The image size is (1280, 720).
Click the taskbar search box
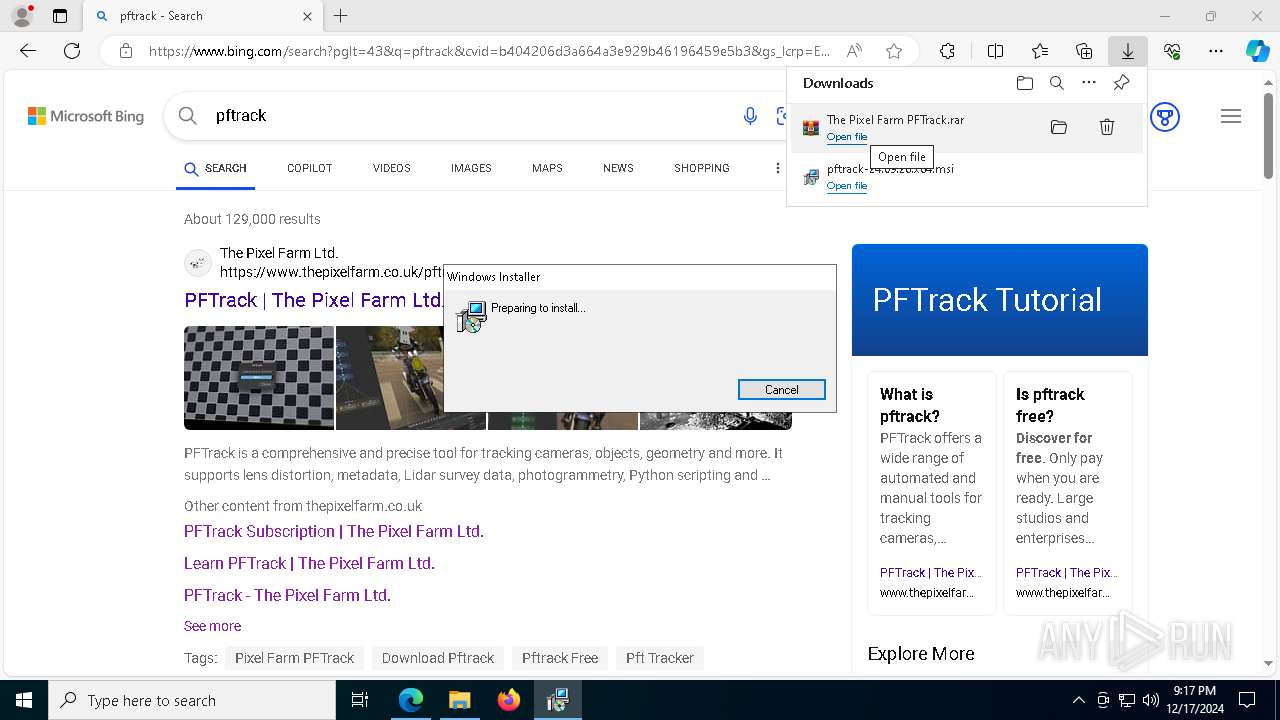click(x=192, y=700)
